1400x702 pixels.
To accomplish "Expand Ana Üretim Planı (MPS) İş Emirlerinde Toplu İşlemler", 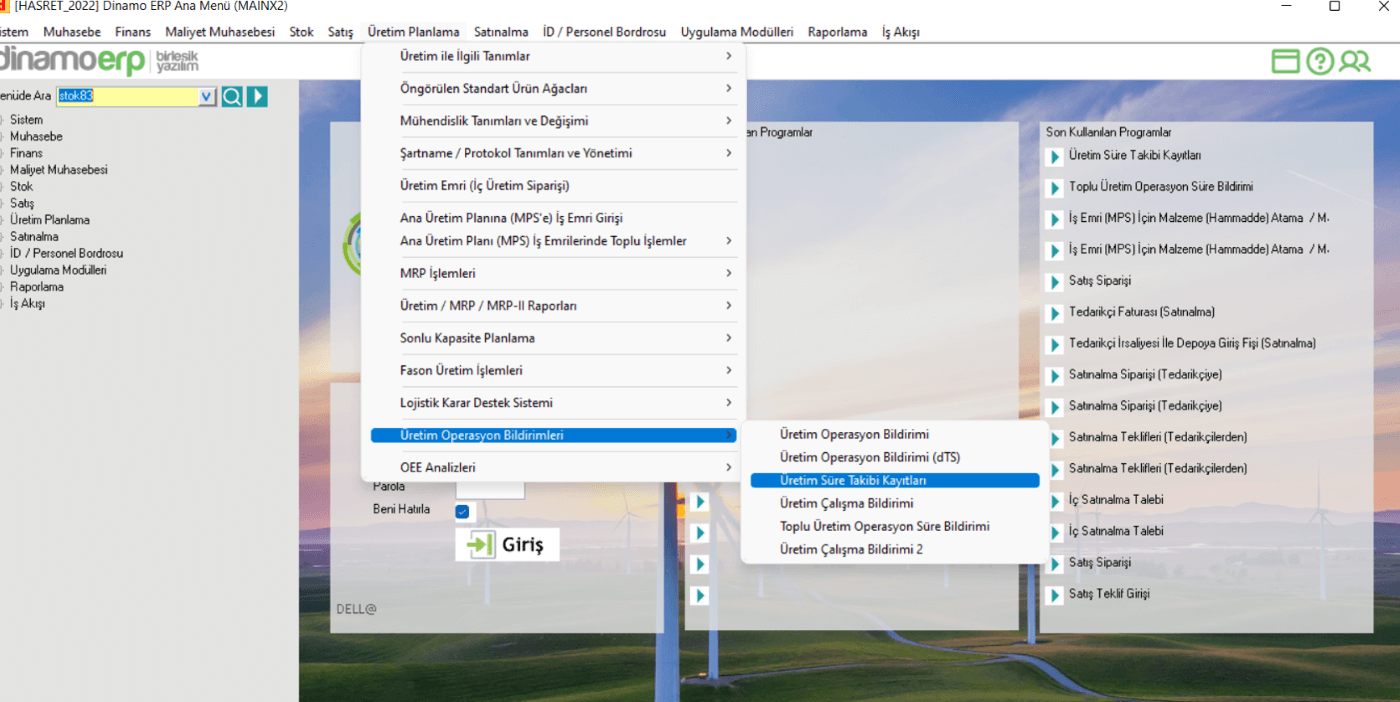I will [553, 241].
